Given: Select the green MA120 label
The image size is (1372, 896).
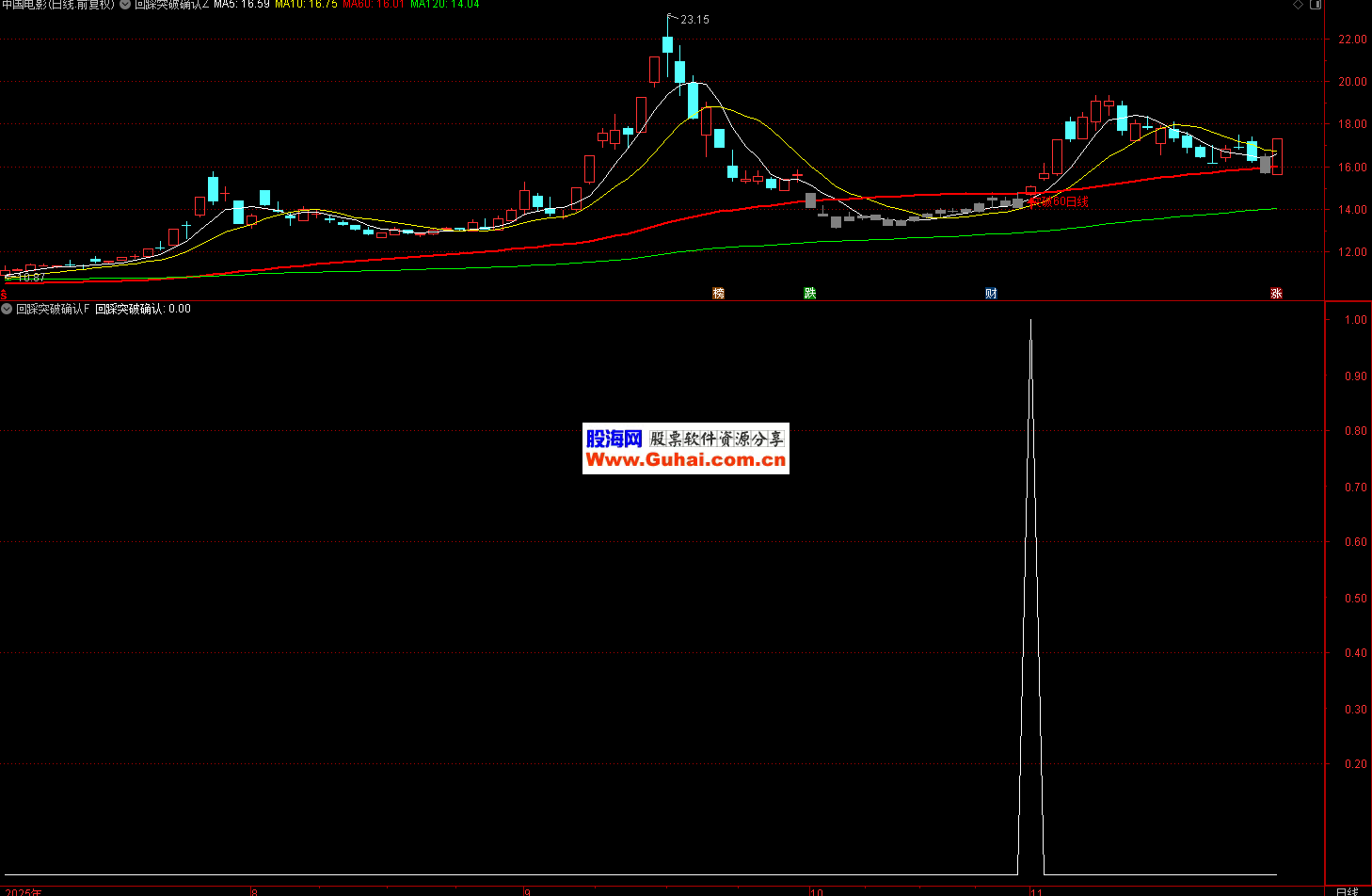Looking at the screenshot, I should (x=444, y=5).
